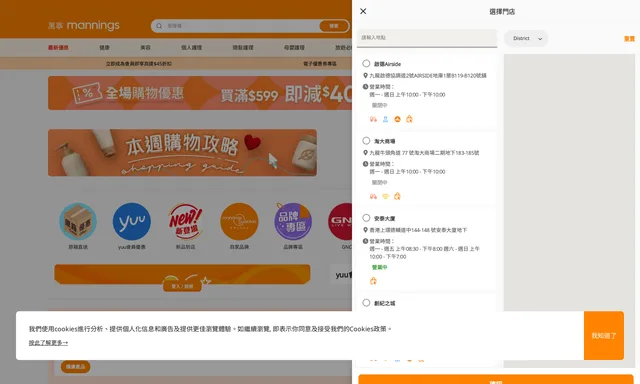The width and height of the screenshot is (640, 384).
Task: Click the grey closed status under 淘大商場
Action: coord(380,182)
